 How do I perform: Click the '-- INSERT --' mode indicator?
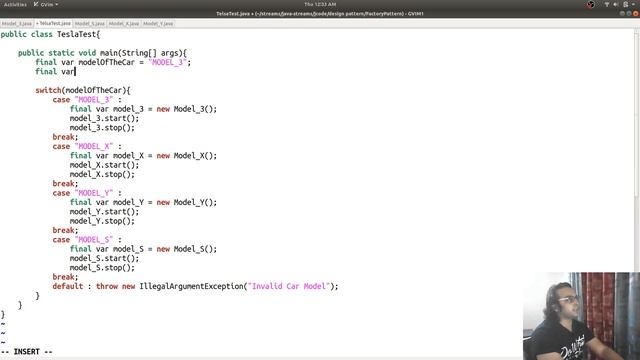27,351
